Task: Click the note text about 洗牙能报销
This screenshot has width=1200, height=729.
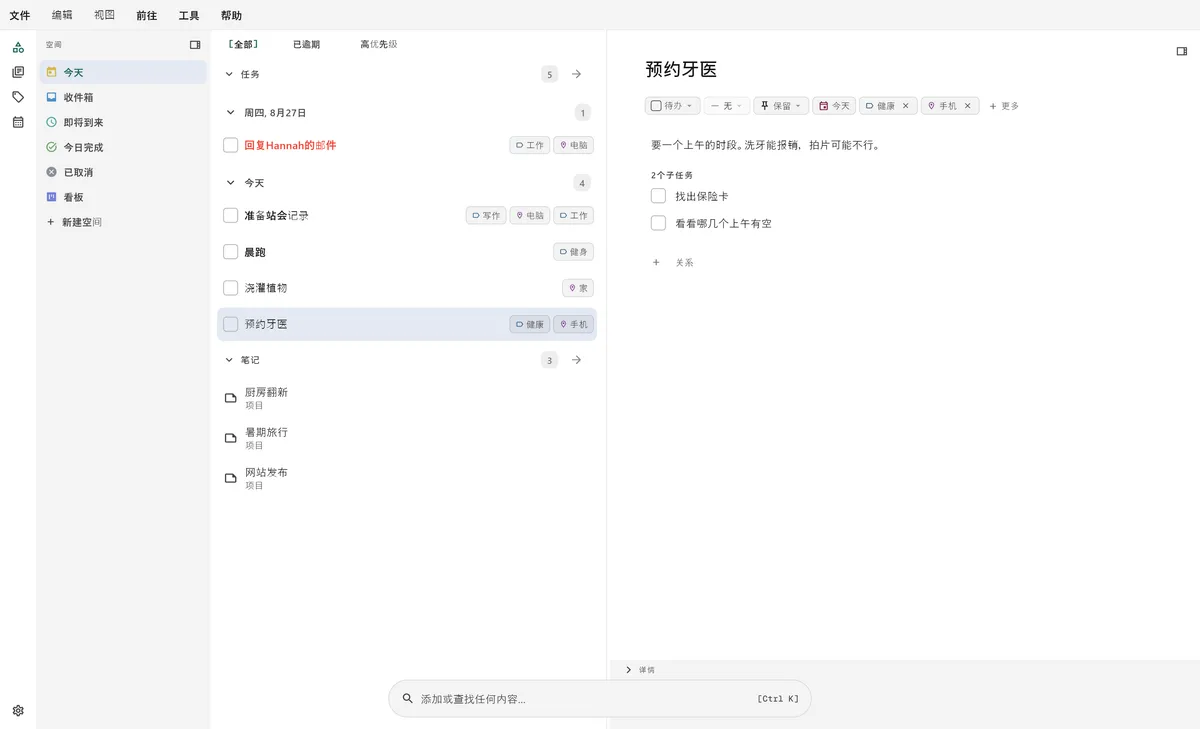Action: coord(765,146)
